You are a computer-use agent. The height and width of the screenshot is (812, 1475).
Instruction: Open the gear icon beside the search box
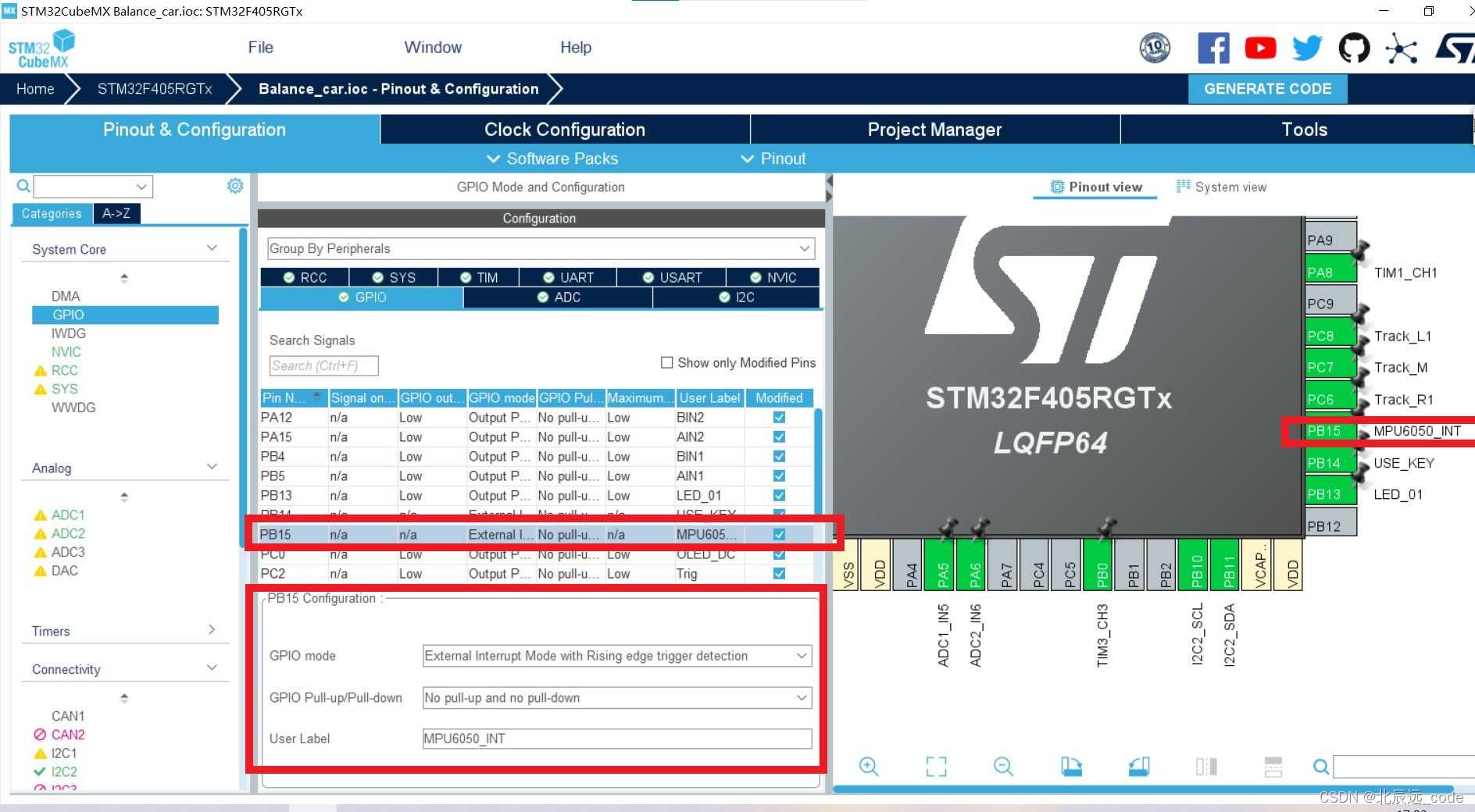(x=234, y=186)
